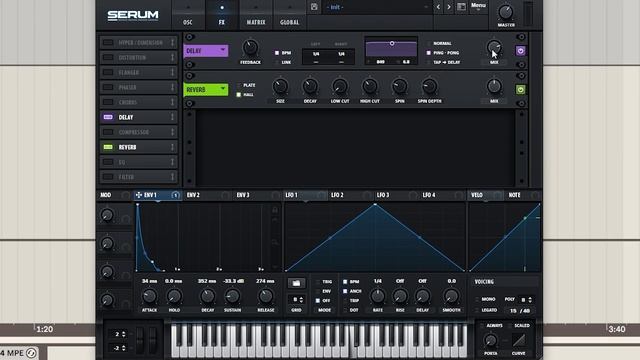Viewport: 640px width, 360px height.
Task: Click the reverb SPIN DEPTH knob
Action: pyautogui.click(x=429, y=87)
